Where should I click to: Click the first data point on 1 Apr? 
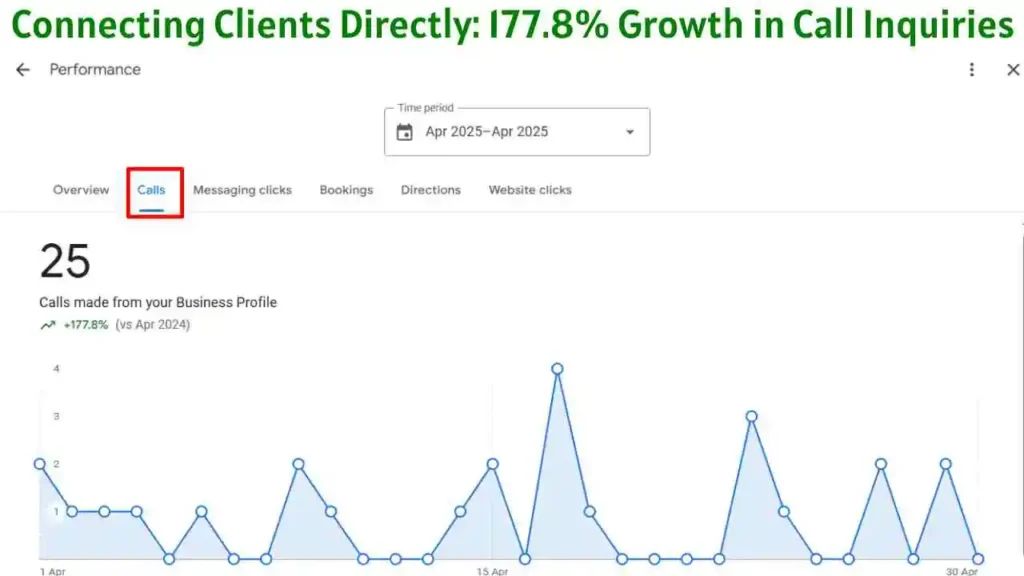click(x=40, y=464)
